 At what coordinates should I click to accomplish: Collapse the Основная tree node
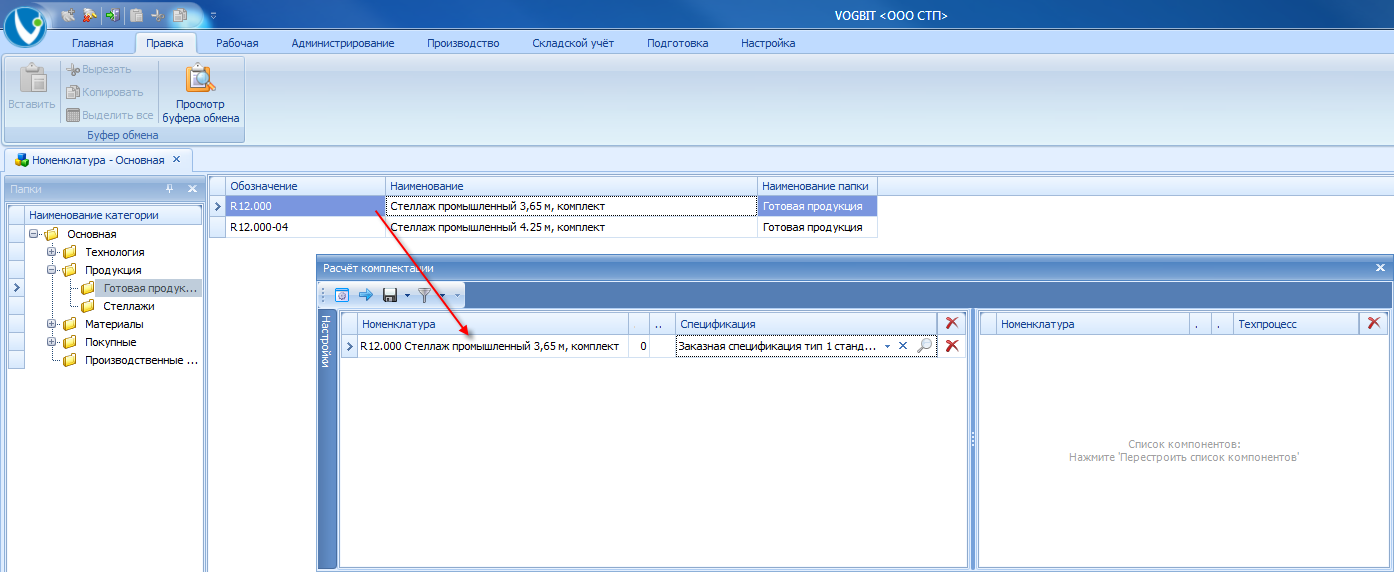pyautogui.click(x=33, y=234)
